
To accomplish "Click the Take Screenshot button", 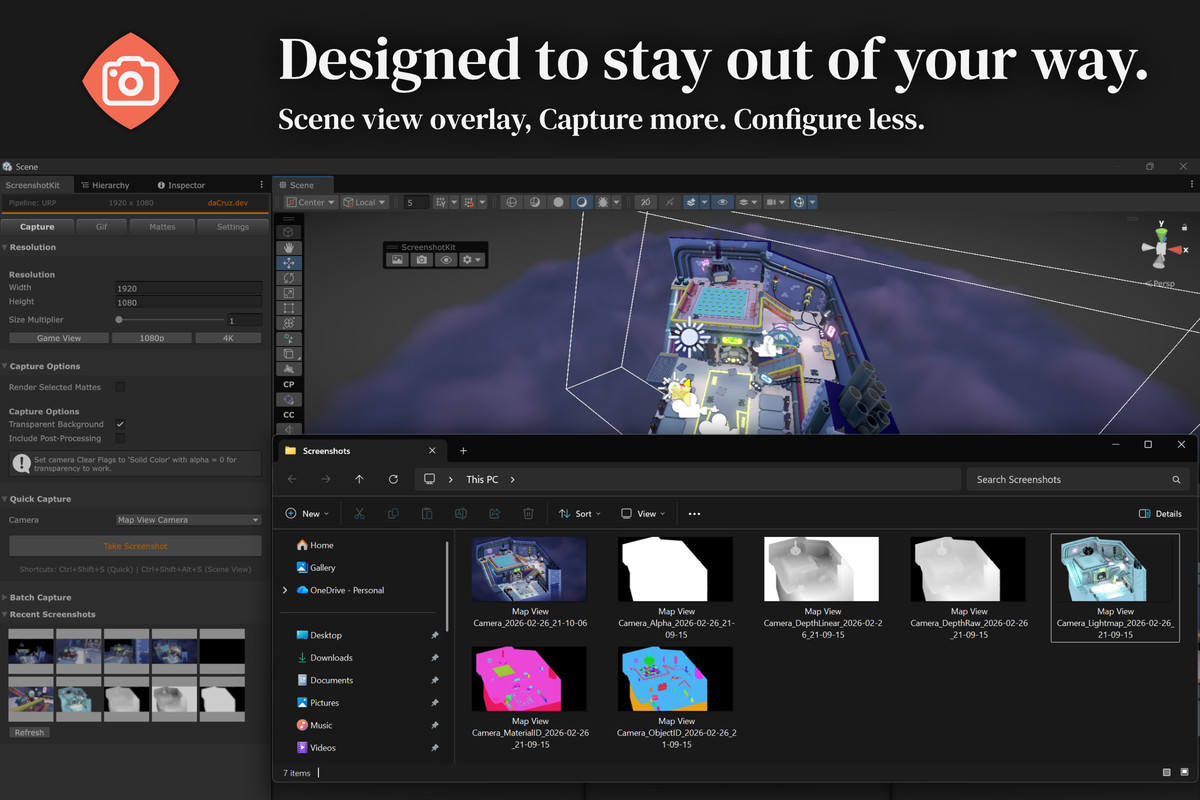I will click(135, 546).
